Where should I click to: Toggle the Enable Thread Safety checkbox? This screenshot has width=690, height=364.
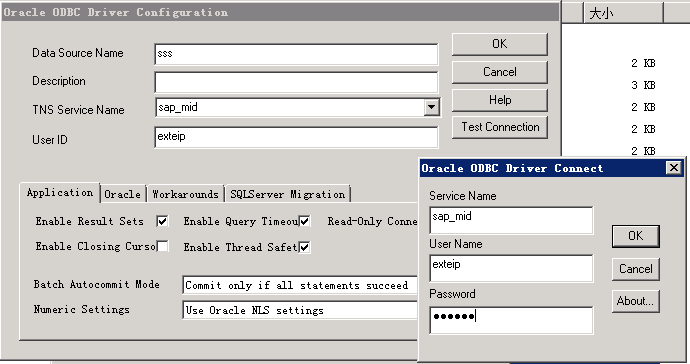pyautogui.click(x=305, y=247)
